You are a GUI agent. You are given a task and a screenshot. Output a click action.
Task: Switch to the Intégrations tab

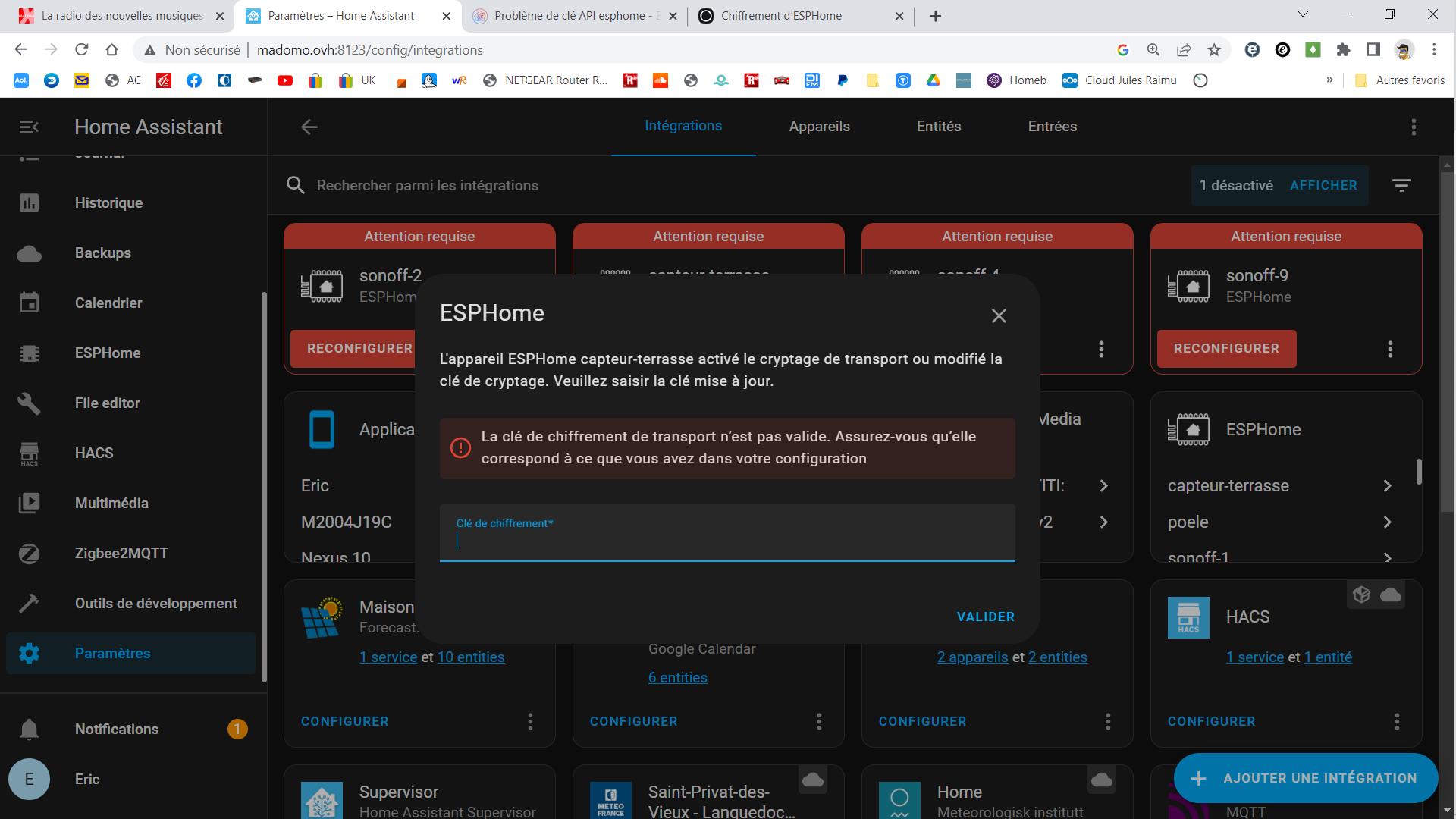[x=683, y=127]
